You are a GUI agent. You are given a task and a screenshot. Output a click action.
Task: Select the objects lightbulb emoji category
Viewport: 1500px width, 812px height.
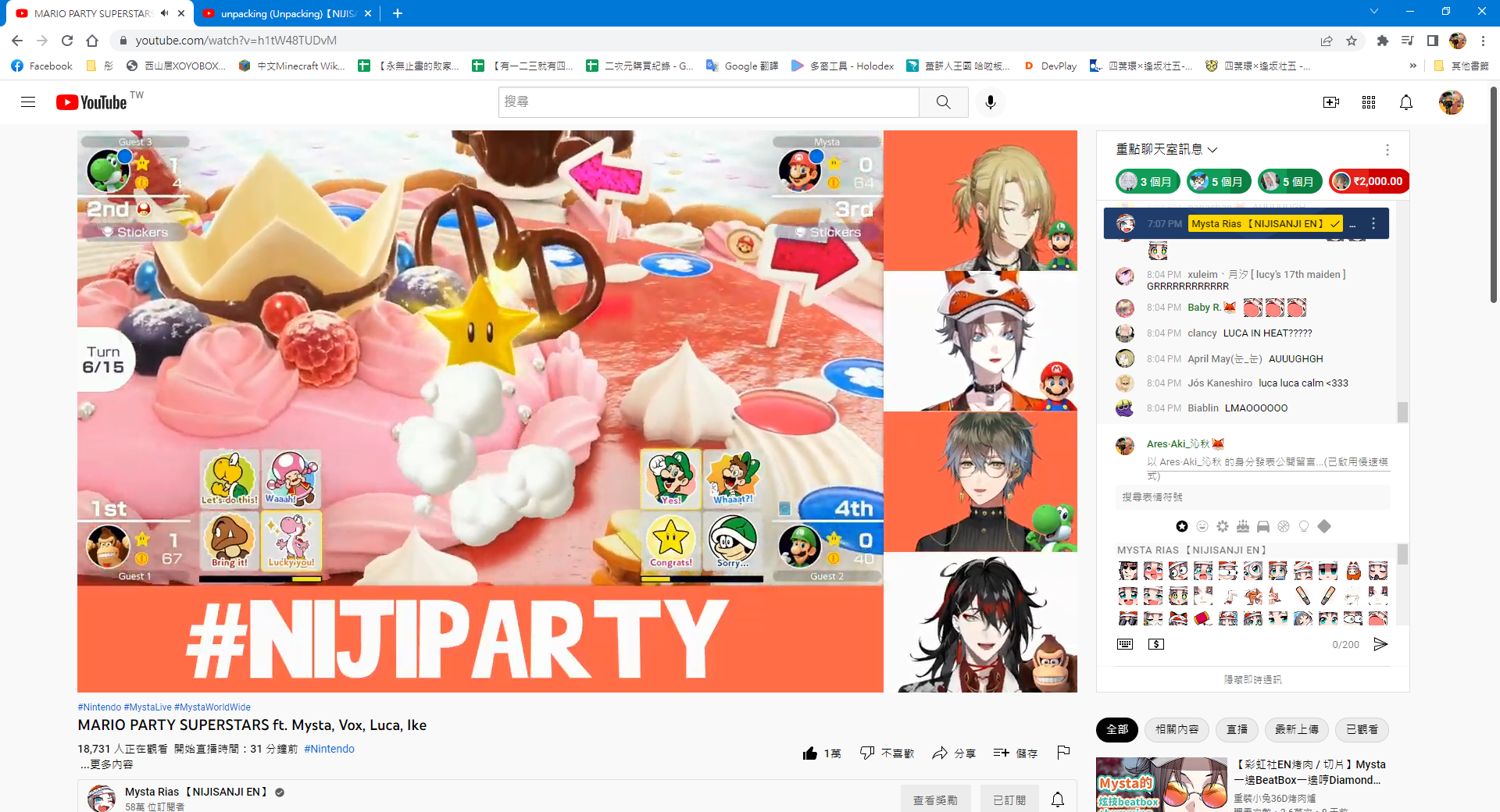[x=1304, y=526]
